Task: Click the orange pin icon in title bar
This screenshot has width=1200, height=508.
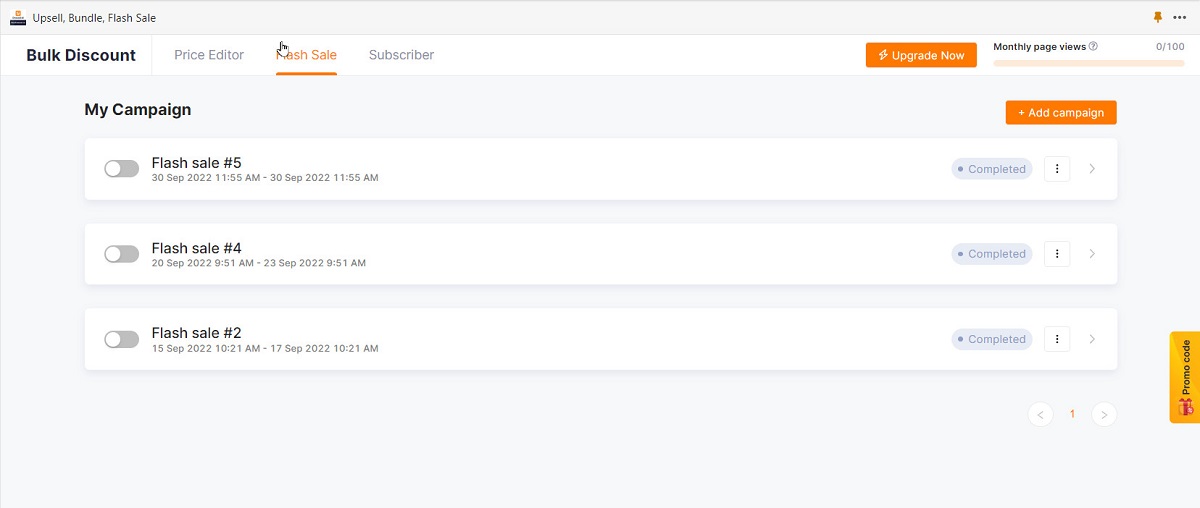Action: [1158, 17]
